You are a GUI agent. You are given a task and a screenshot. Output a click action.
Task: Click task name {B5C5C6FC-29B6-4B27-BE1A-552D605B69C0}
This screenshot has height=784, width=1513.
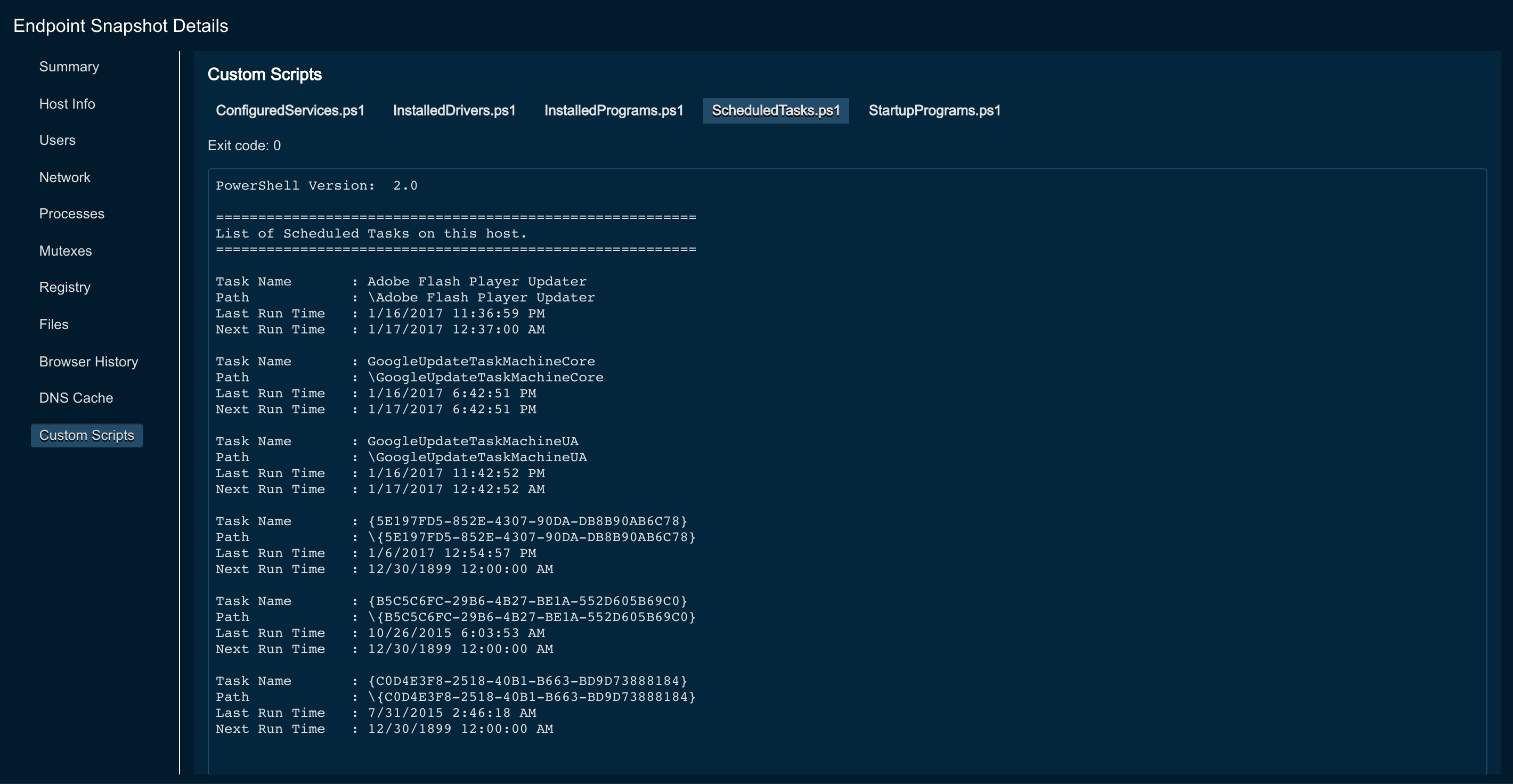[x=527, y=601]
